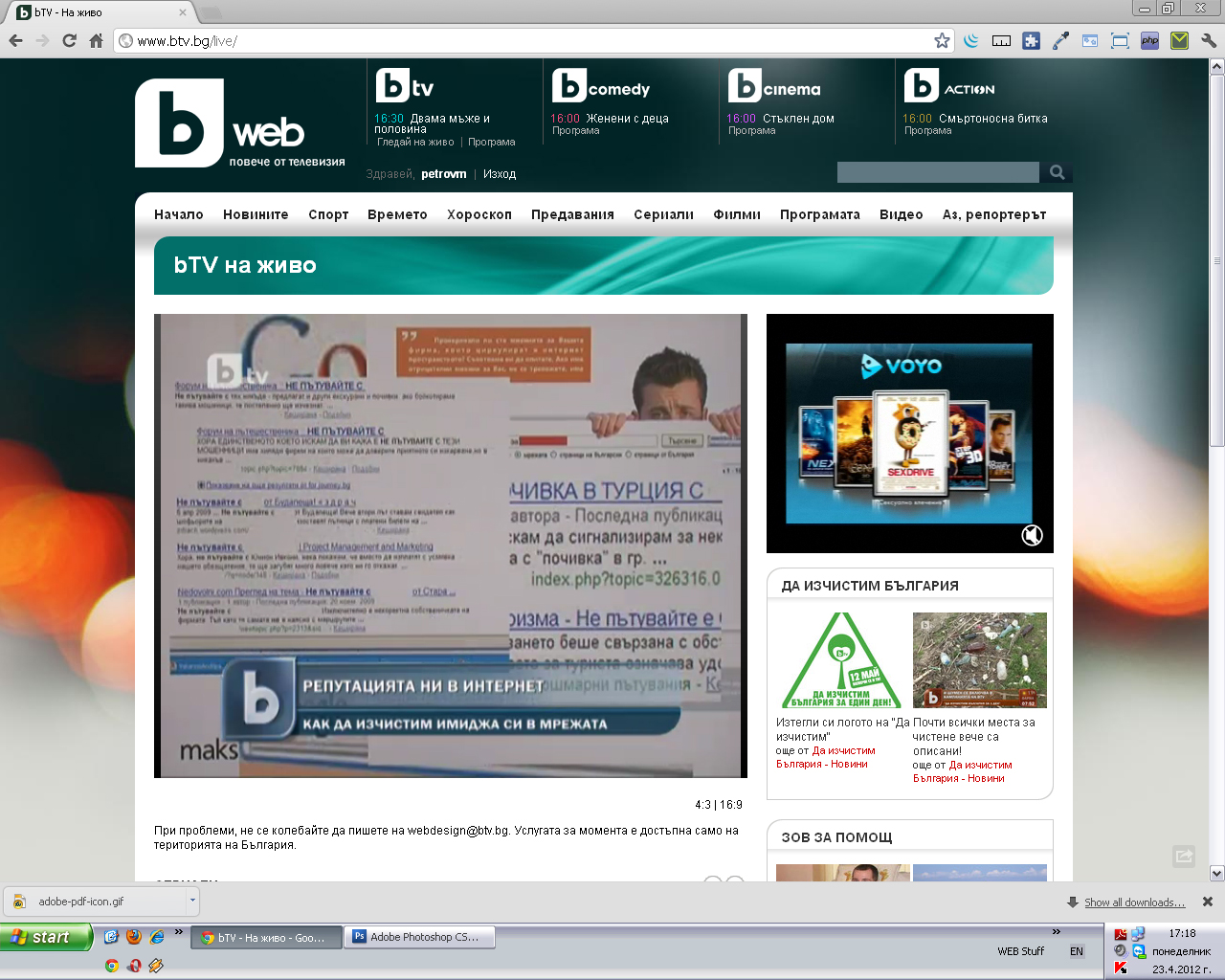Image resolution: width=1225 pixels, height=980 pixels.
Task: Click the VOYO advertisement banner
Action: [910, 434]
